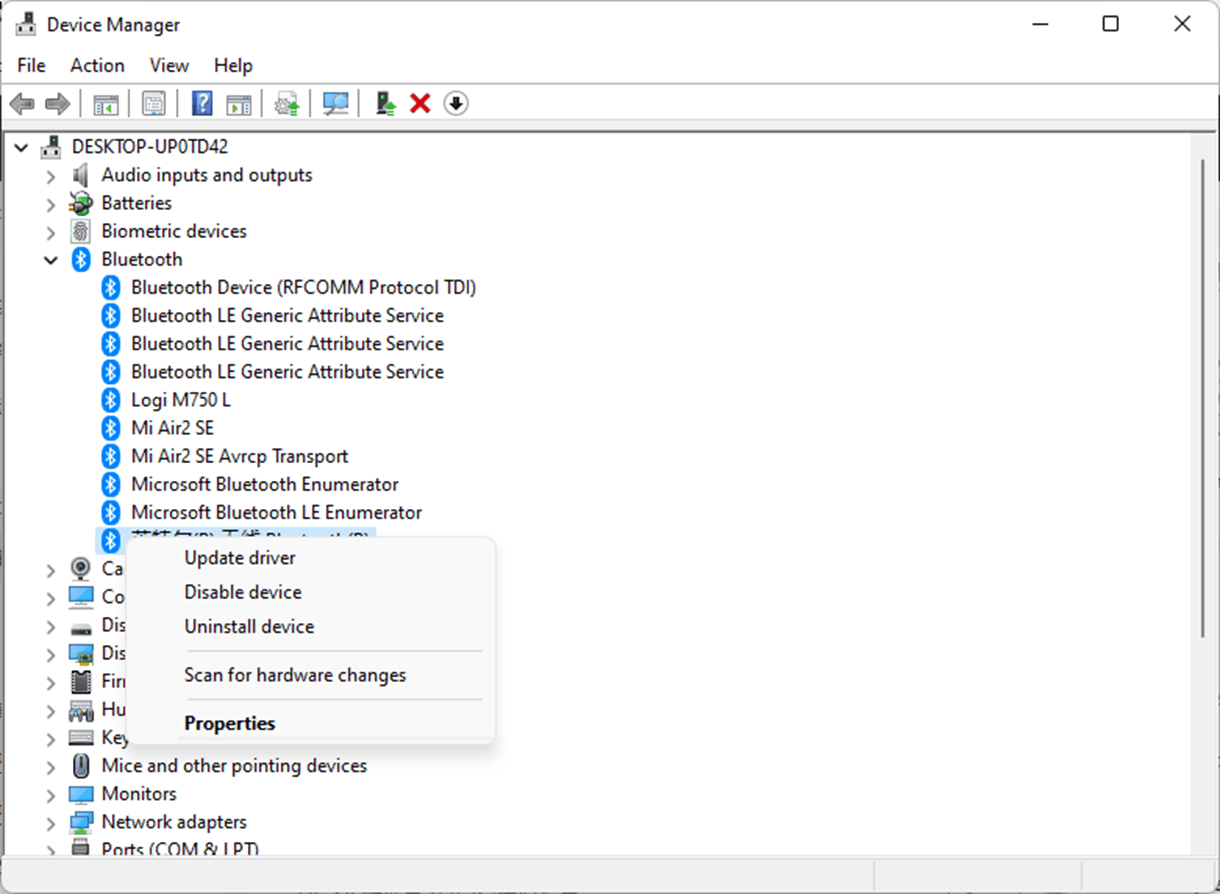Click the Back arrow toolbar icon
1220x894 pixels.
[22, 103]
